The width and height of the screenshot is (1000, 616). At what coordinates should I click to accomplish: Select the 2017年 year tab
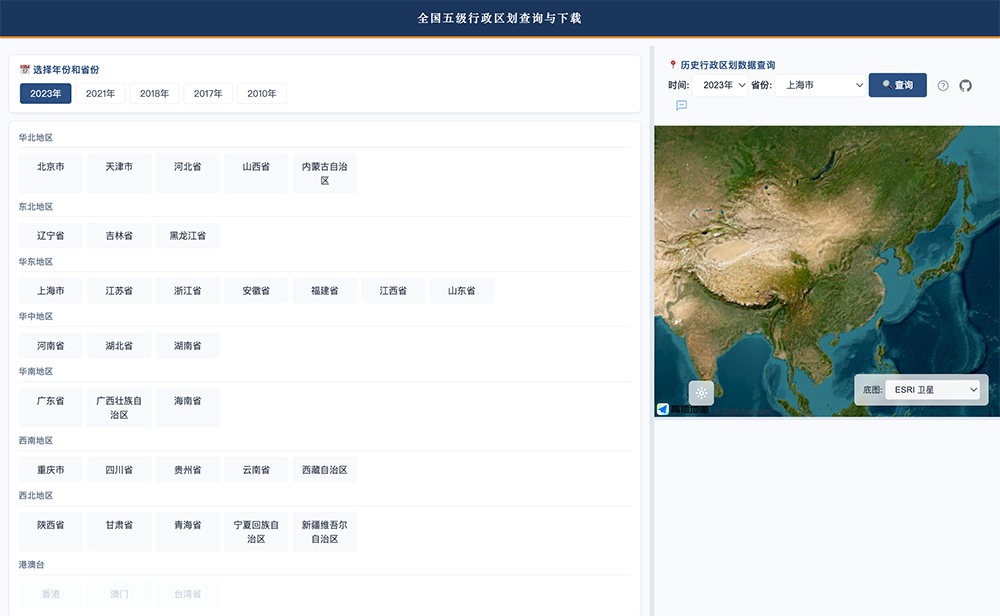(208, 94)
